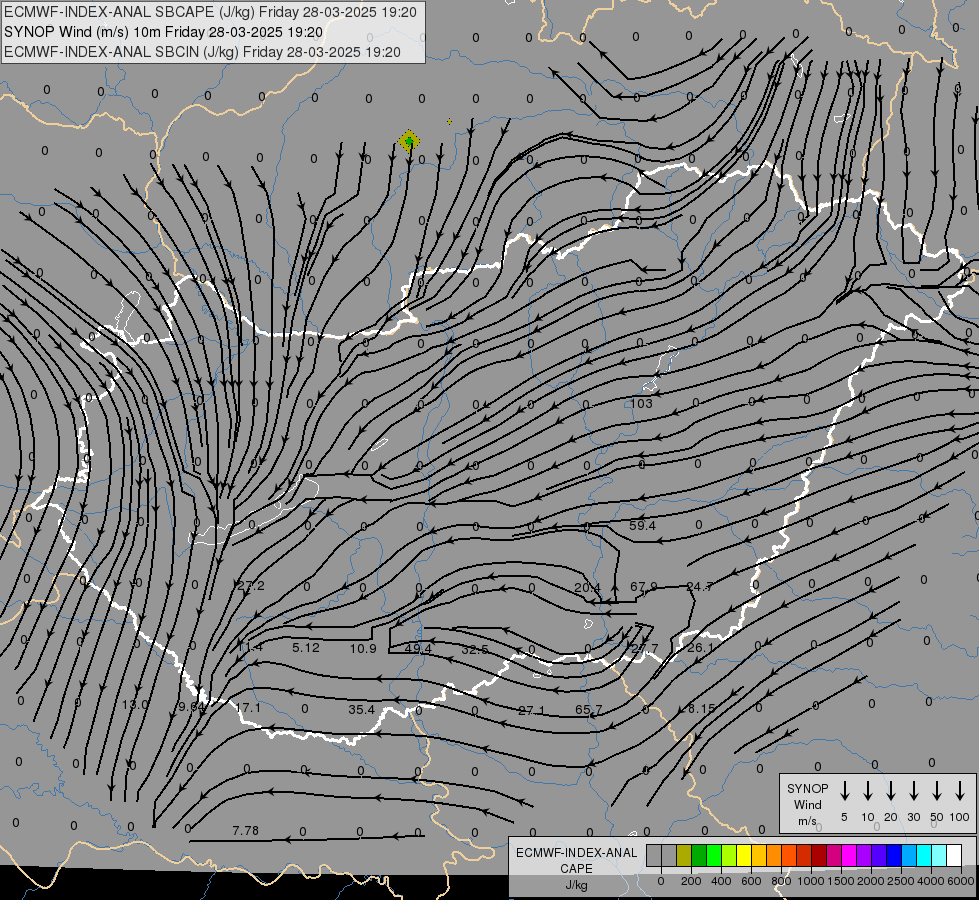This screenshot has width=979, height=900.
Task: Click the 30 m/s wind arrow in SYNOP legend
Action: coord(913,790)
